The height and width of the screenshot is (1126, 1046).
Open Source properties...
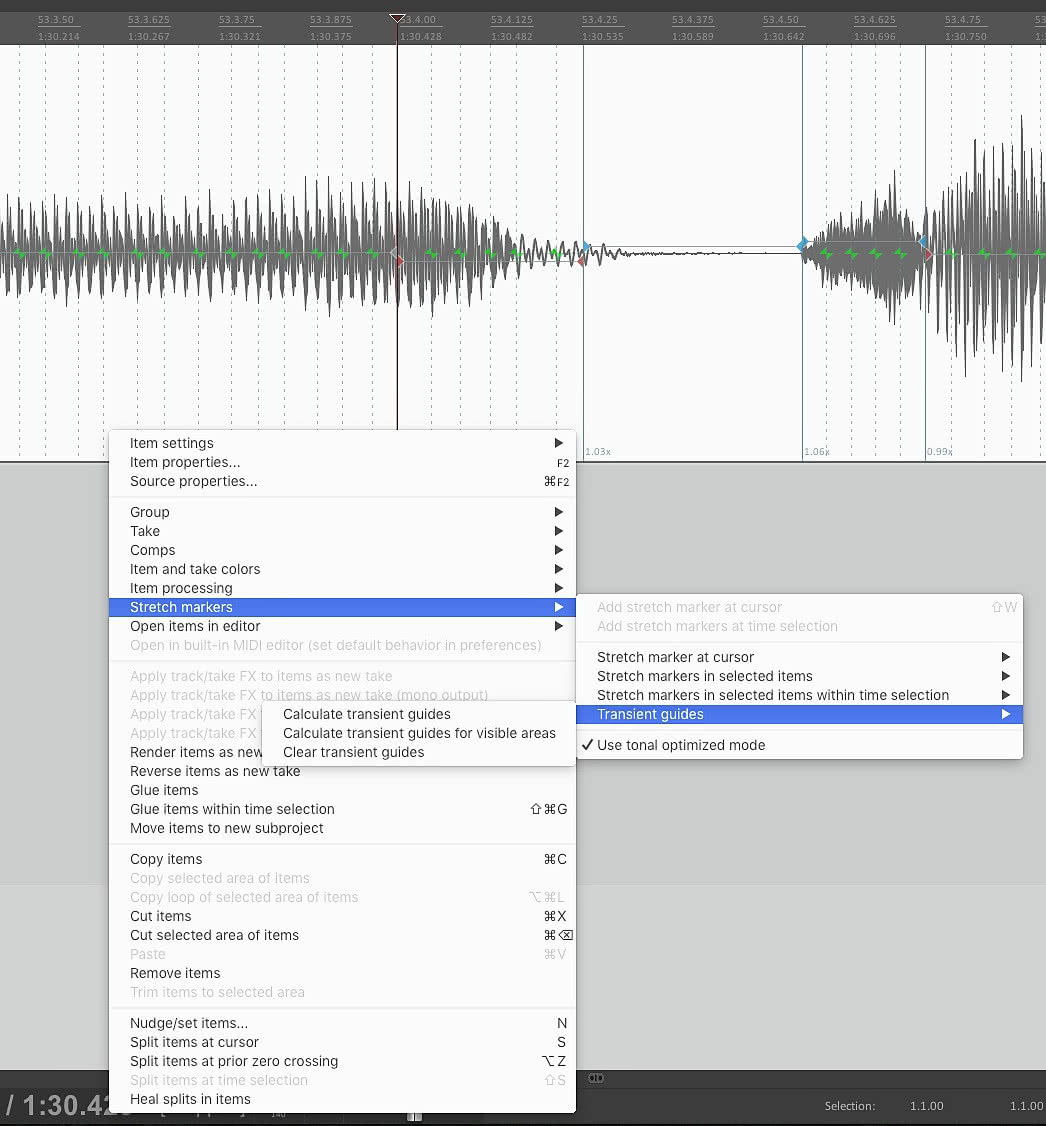(x=342, y=481)
